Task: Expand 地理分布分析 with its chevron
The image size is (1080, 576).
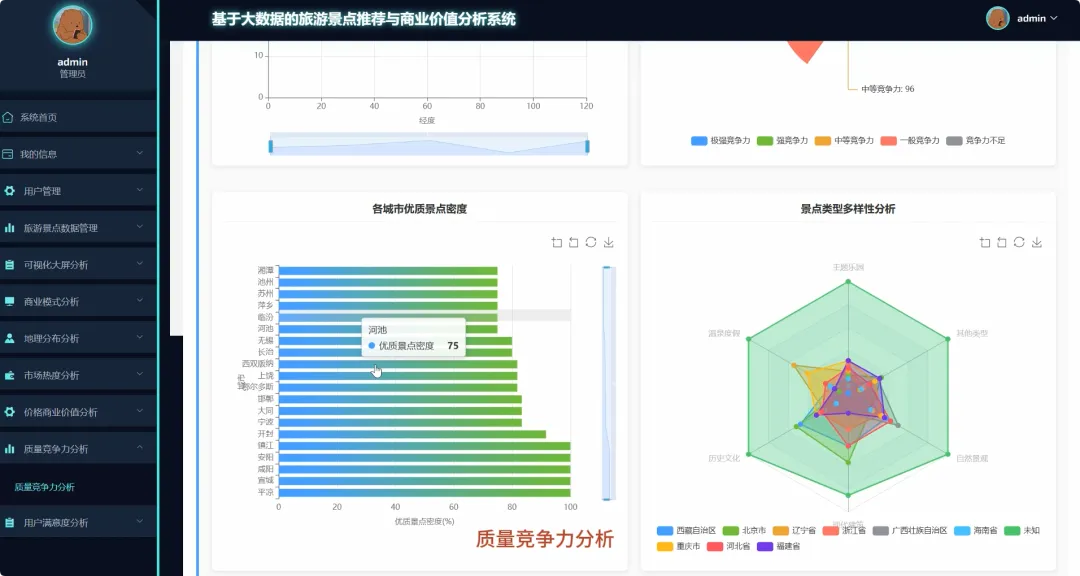Action: [140, 337]
